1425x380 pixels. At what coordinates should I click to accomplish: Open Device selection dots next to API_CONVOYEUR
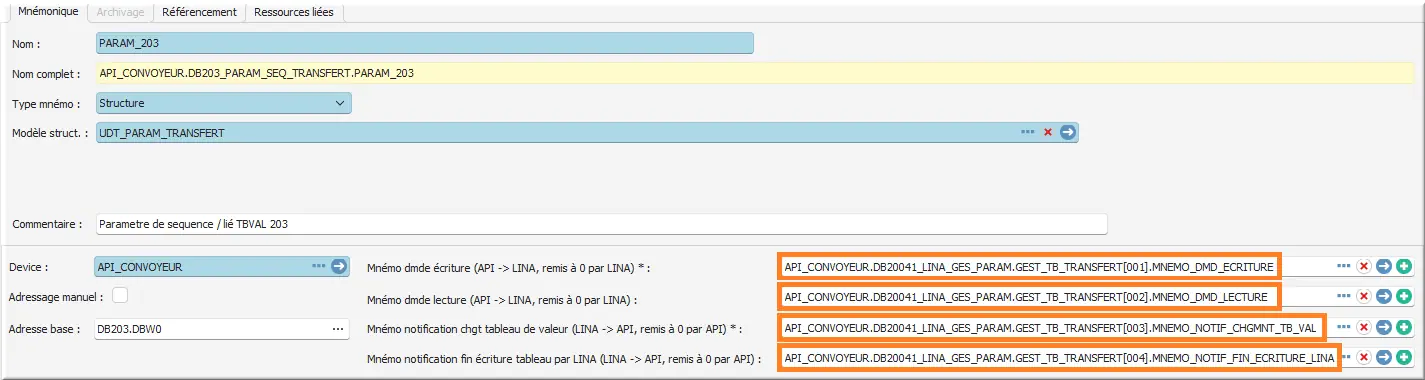319,266
